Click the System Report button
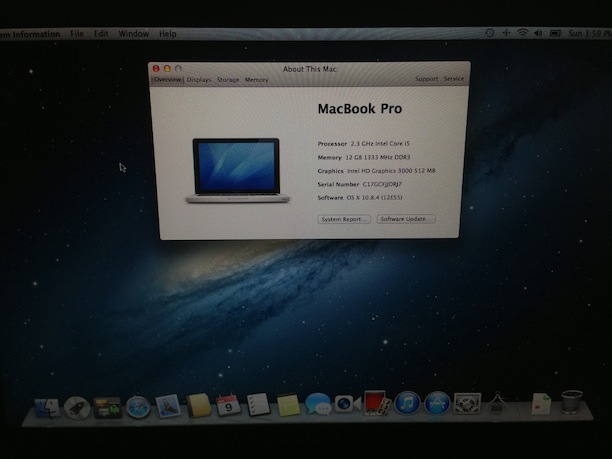This screenshot has width=612, height=459. (344, 219)
